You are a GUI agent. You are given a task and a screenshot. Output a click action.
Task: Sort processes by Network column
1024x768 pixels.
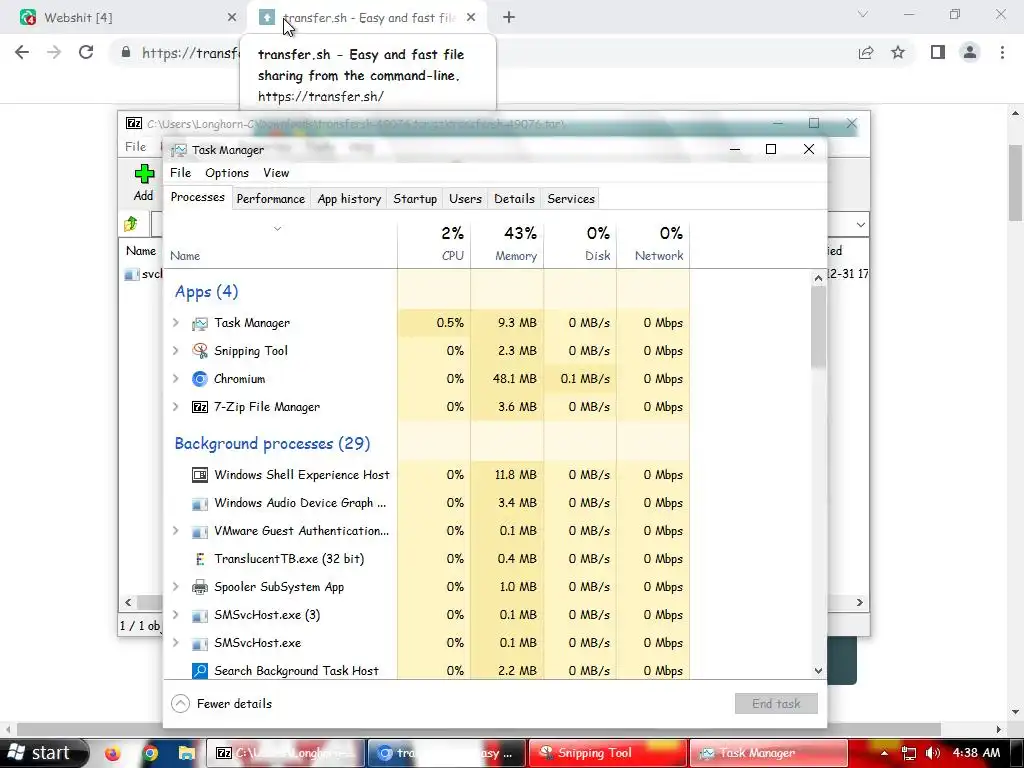click(653, 244)
